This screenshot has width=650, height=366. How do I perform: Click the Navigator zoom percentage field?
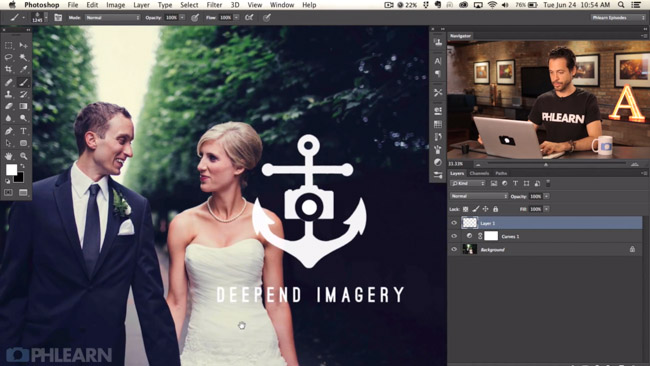point(456,164)
